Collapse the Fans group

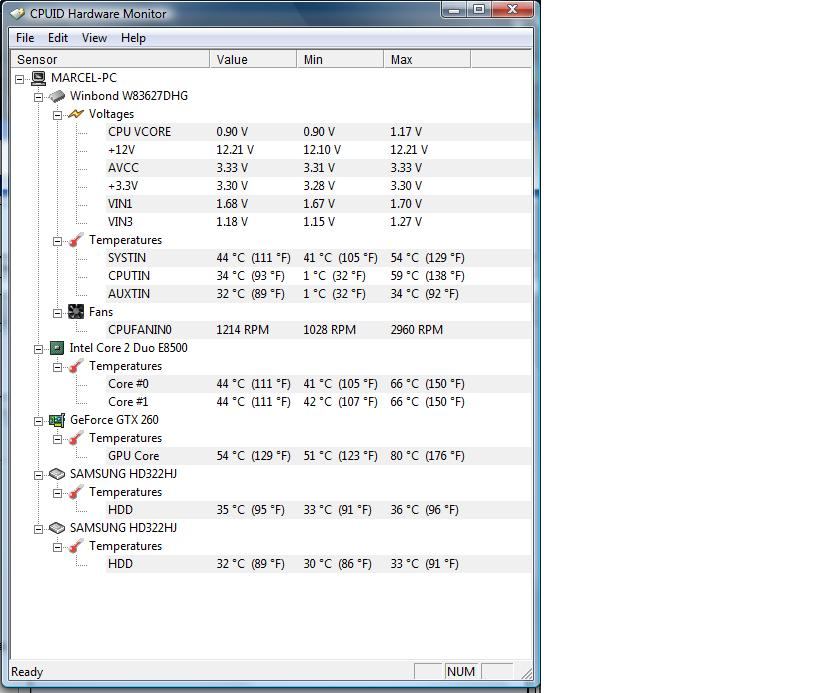[x=57, y=313]
